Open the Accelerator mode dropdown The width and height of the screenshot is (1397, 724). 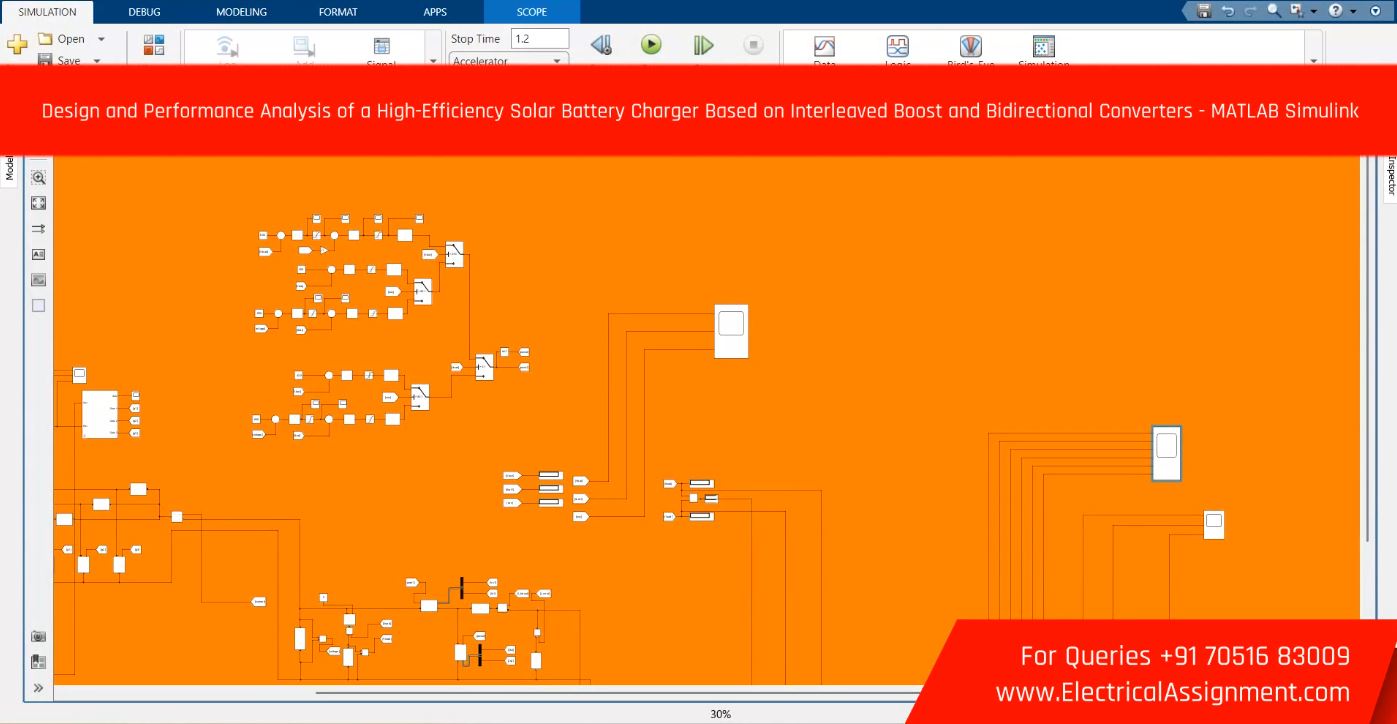click(557, 61)
